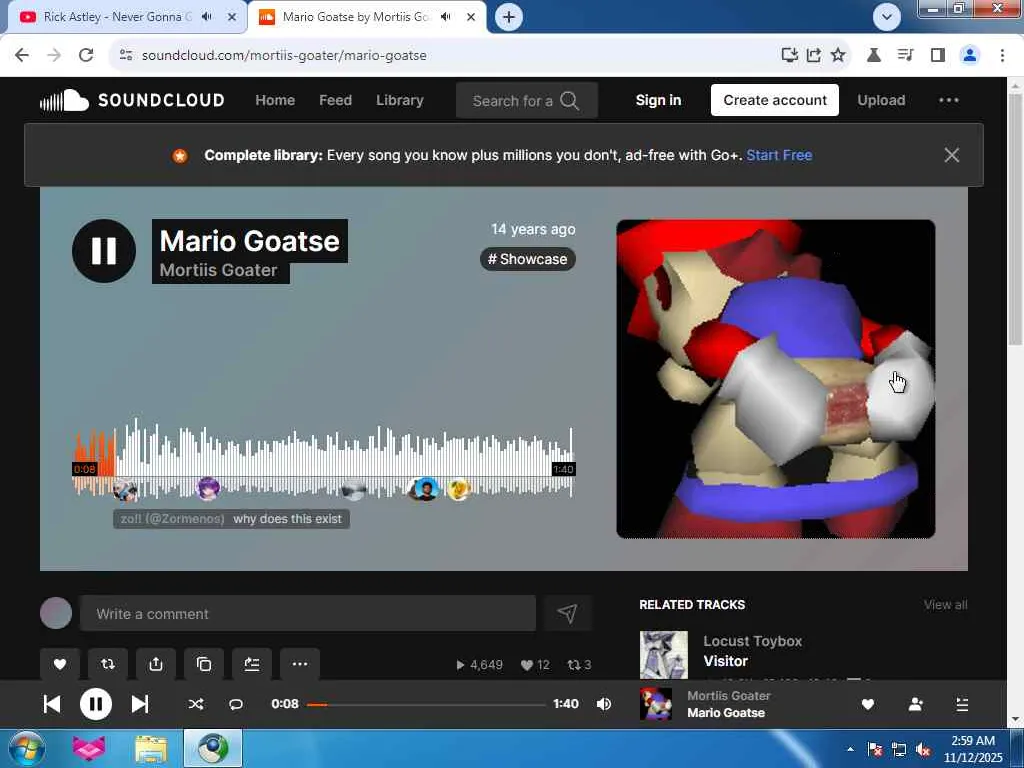
Task: Repost the track below the comment field
Action: tap(108, 664)
